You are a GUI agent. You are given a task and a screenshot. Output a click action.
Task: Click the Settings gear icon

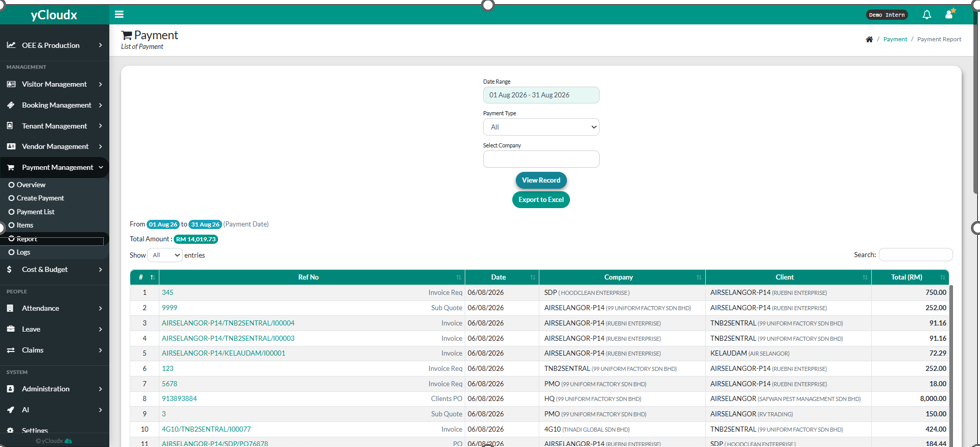[x=10, y=431]
